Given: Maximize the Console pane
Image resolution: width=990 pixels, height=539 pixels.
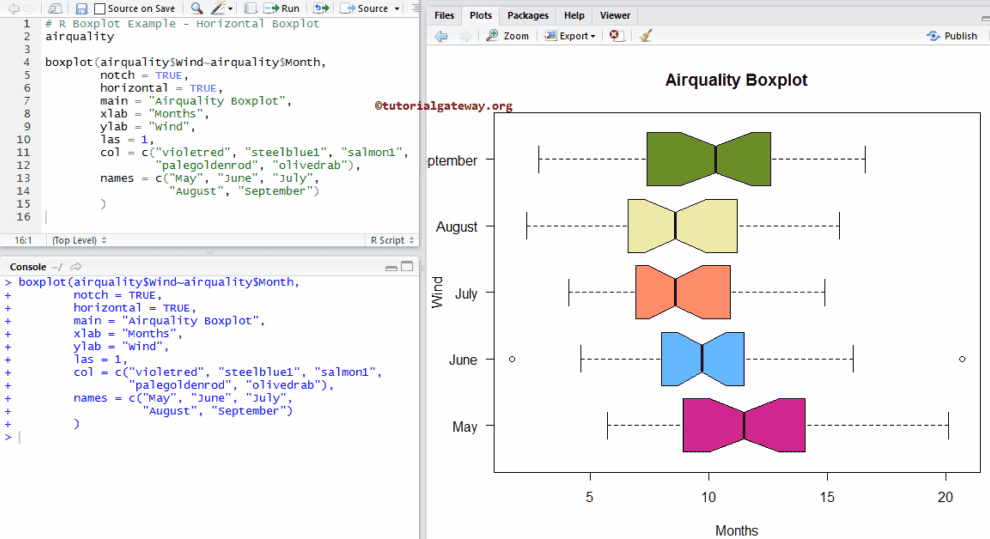Looking at the screenshot, I should 407,266.
